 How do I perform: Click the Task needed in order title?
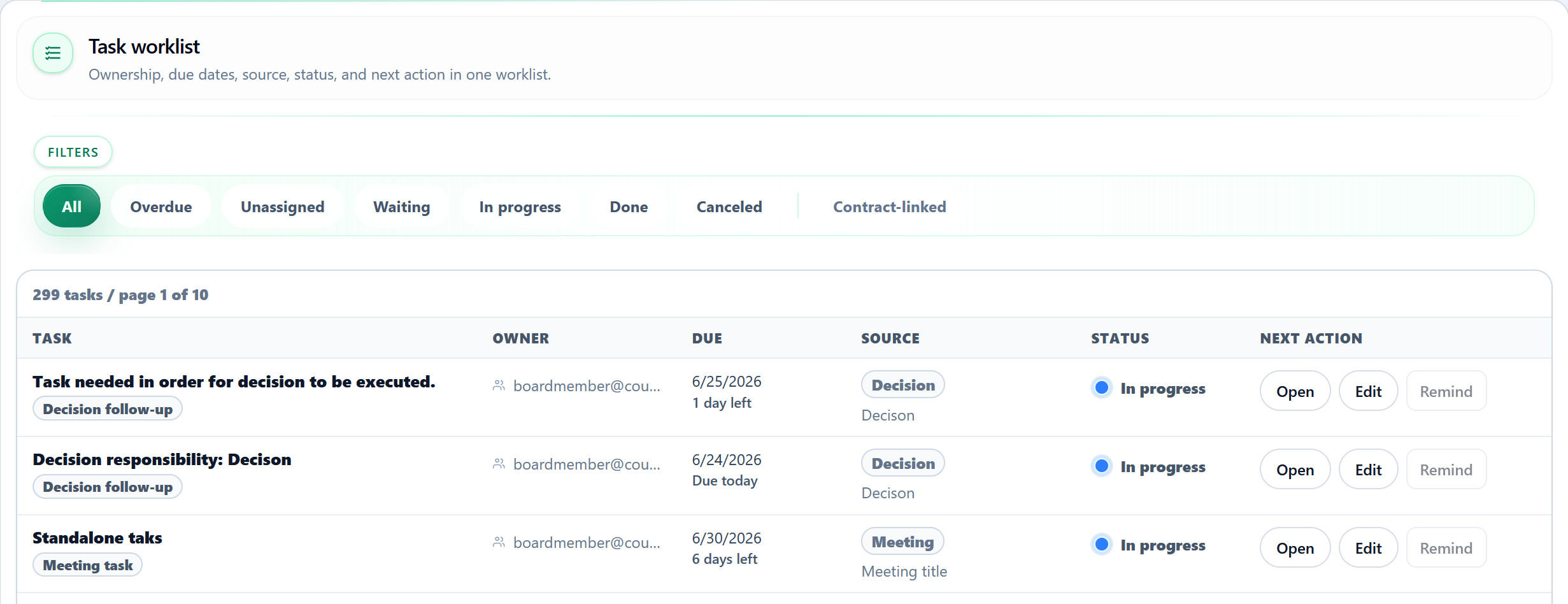tap(234, 382)
